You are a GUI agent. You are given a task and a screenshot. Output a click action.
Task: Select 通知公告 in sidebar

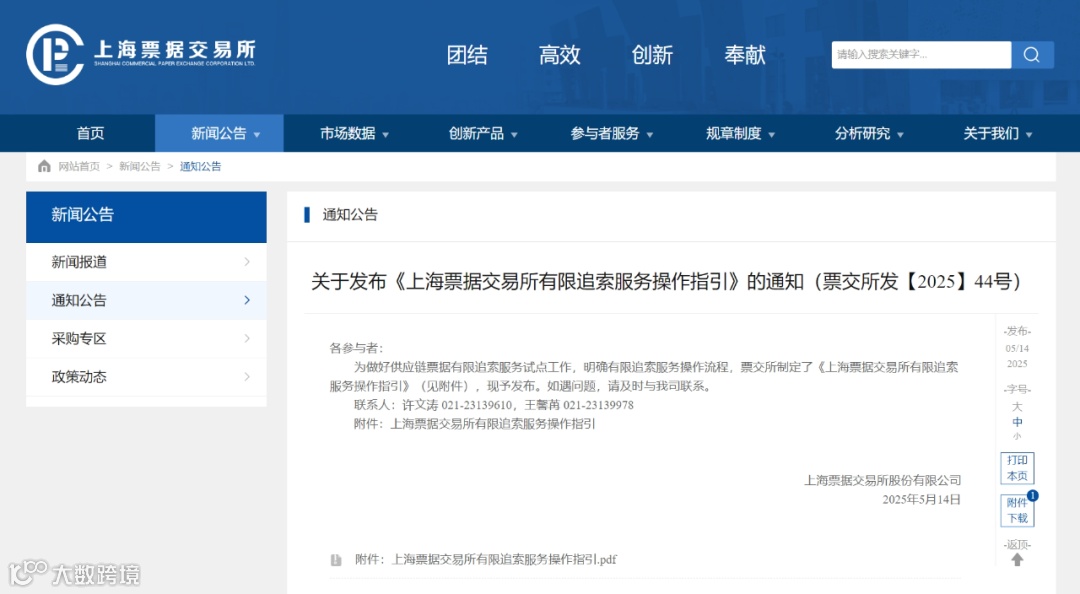(x=146, y=300)
